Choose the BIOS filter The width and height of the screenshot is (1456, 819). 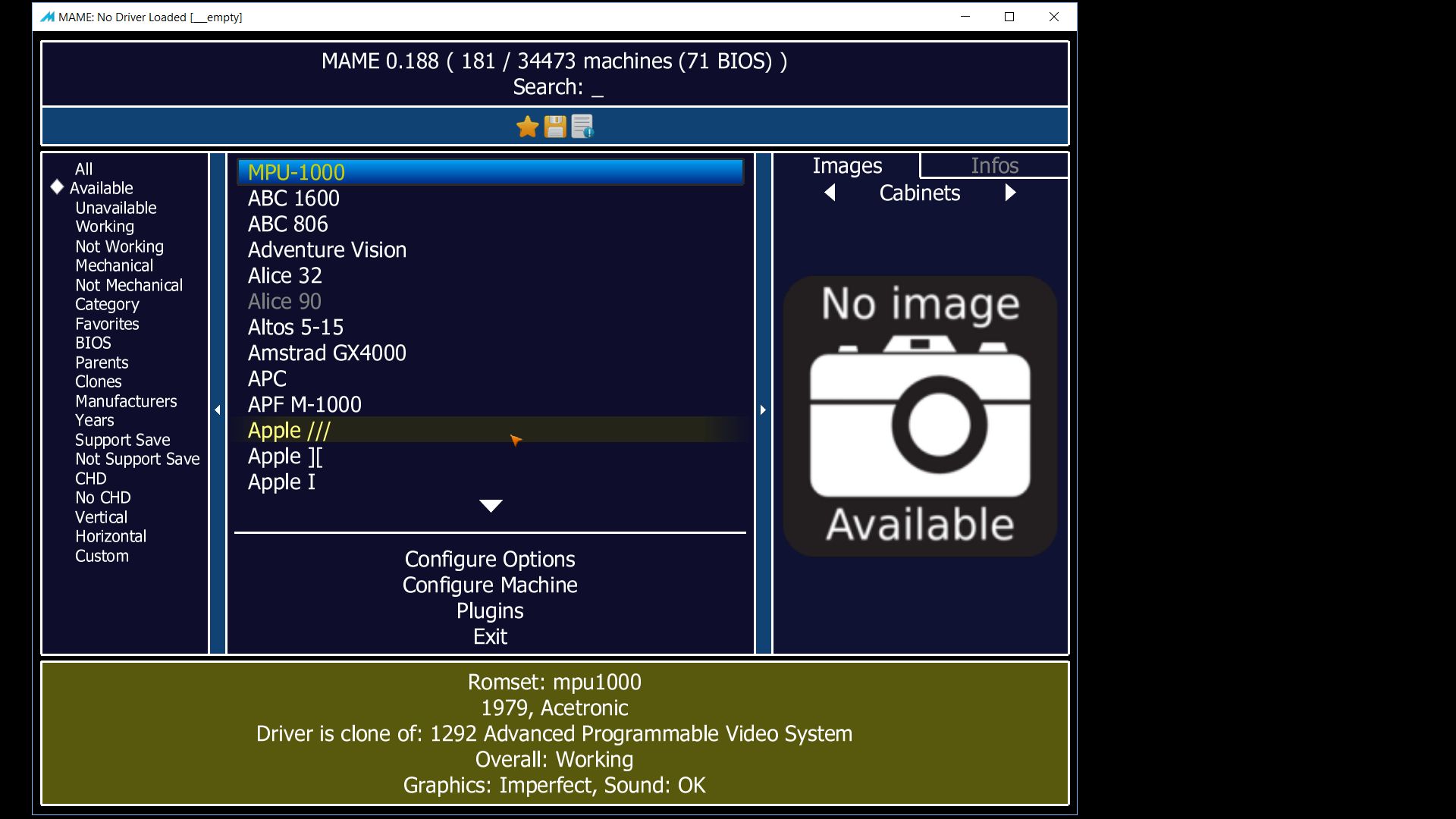(x=93, y=343)
